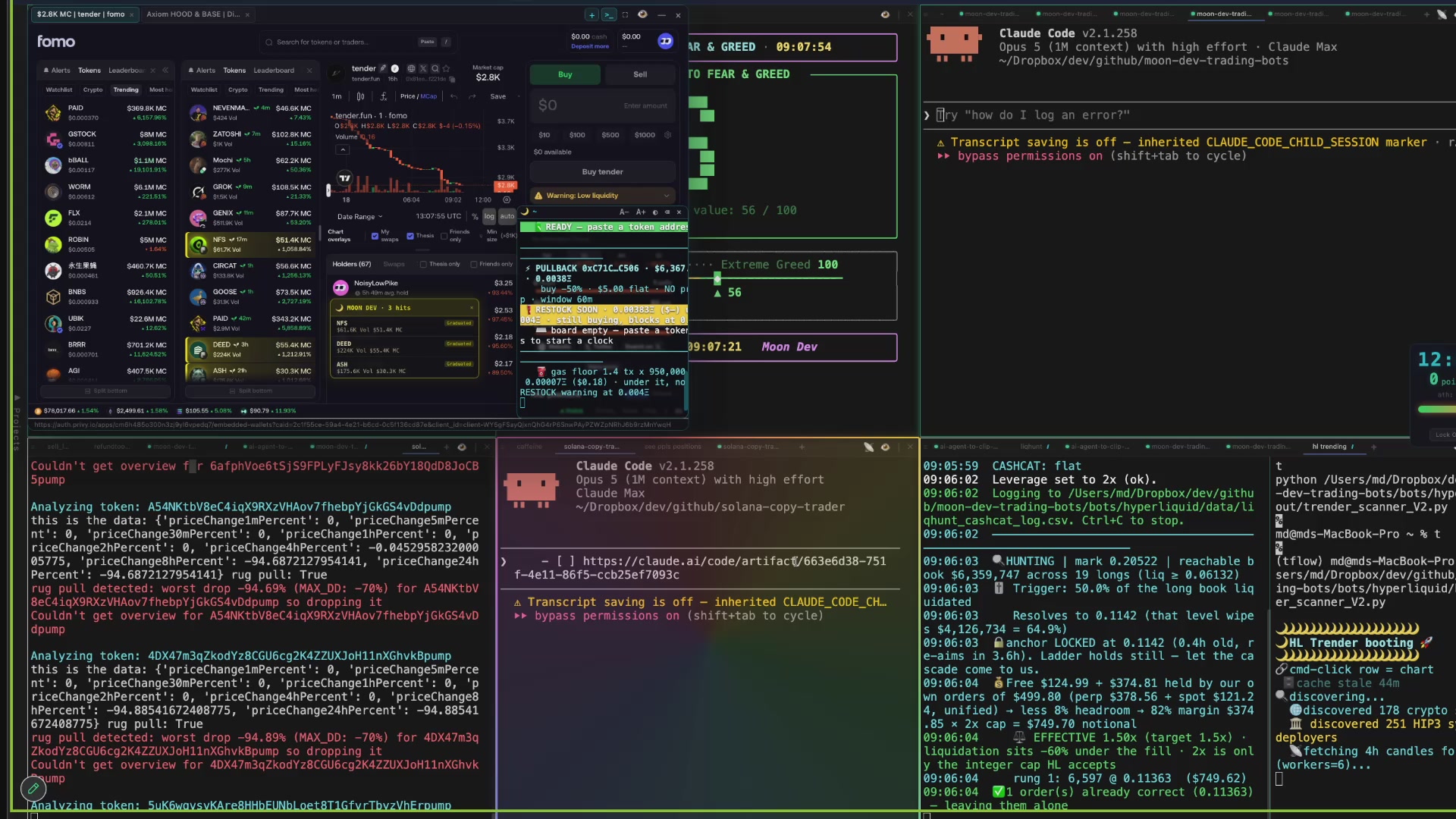The width and height of the screenshot is (1456, 819).
Task: Enable Friends only checkbox in Holders section
Action: click(474, 264)
